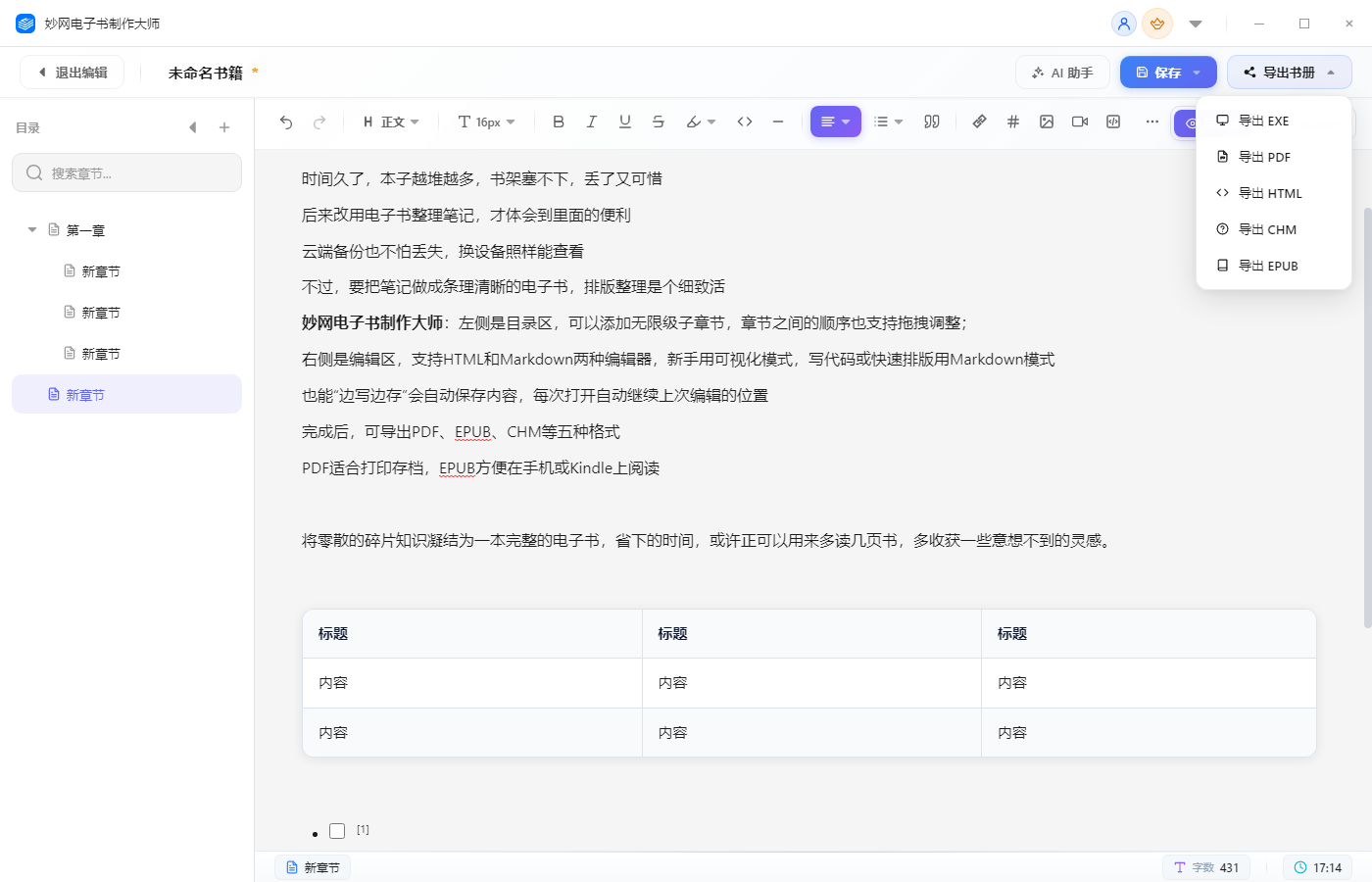Check the task list checkbox

click(x=337, y=831)
